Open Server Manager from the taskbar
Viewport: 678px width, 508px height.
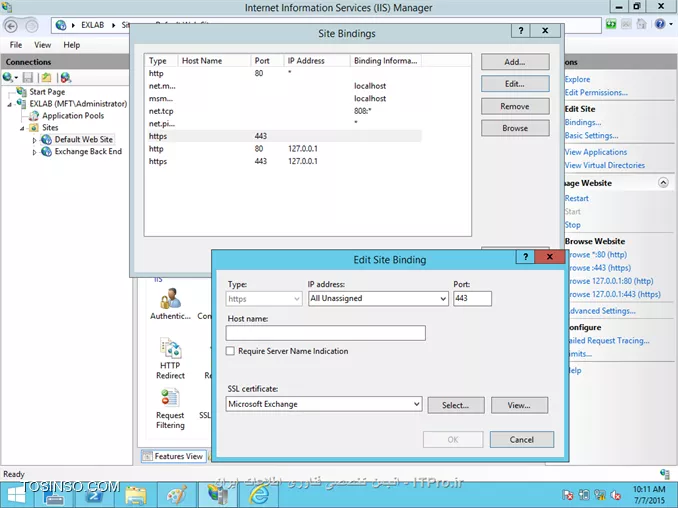[x=55, y=495]
